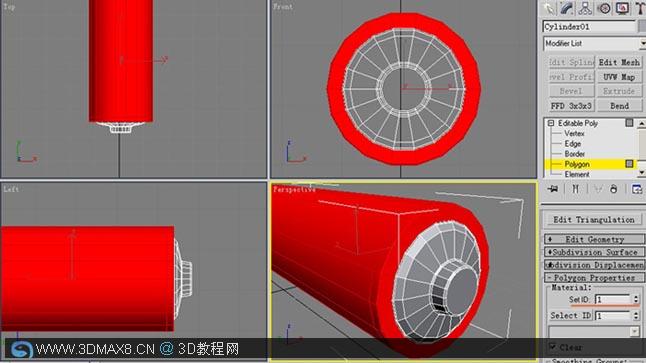This screenshot has width=646, height=363.
Task: Select Vertex sub-object level
Action: point(574,133)
